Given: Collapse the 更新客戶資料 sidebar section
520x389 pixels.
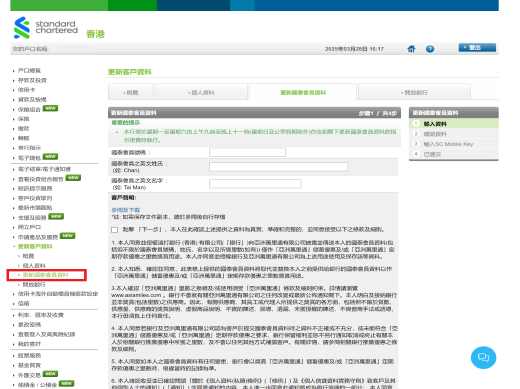Looking at the screenshot, I should click(x=35, y=247).
